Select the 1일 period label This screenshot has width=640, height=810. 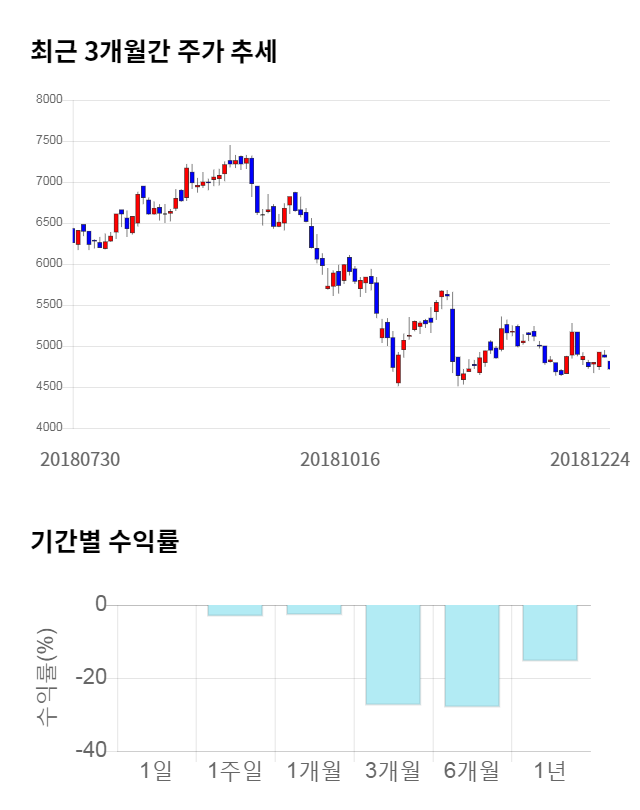[156, 771]
